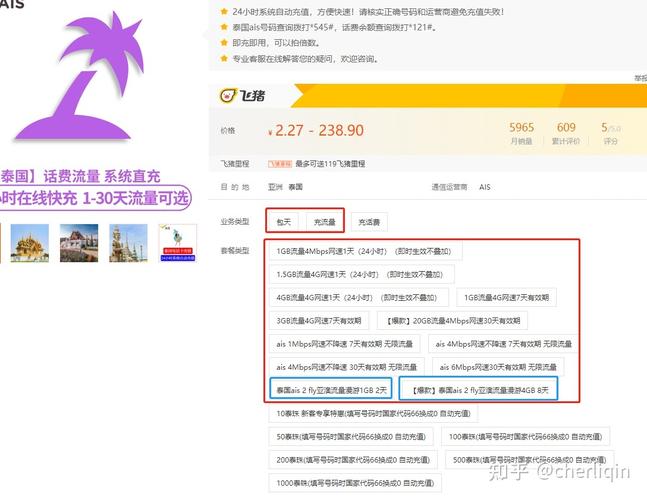
Task: Select the 充话费 business type
Action: coord(369,222)
